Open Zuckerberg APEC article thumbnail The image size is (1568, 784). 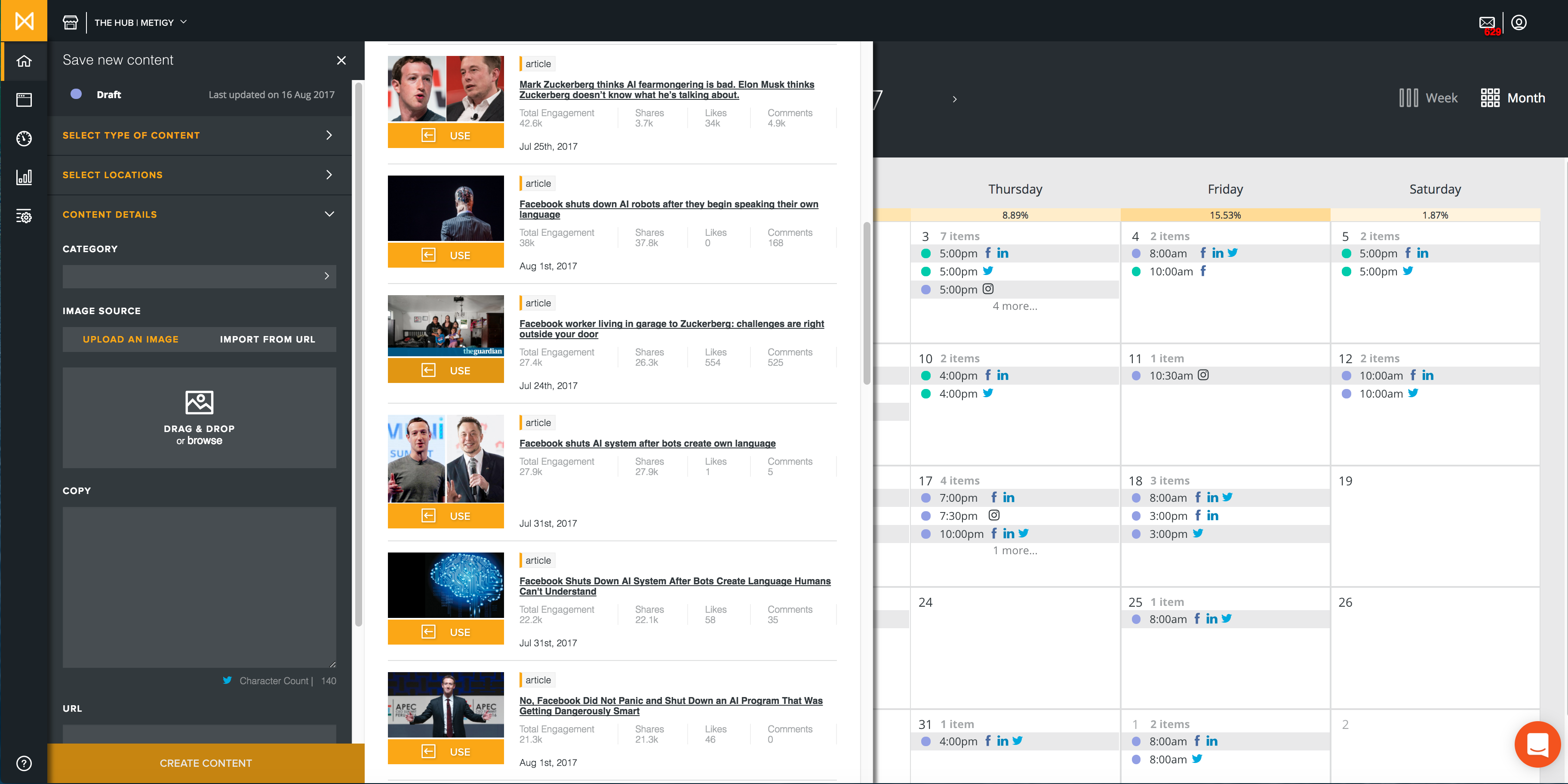click(446, 705)
